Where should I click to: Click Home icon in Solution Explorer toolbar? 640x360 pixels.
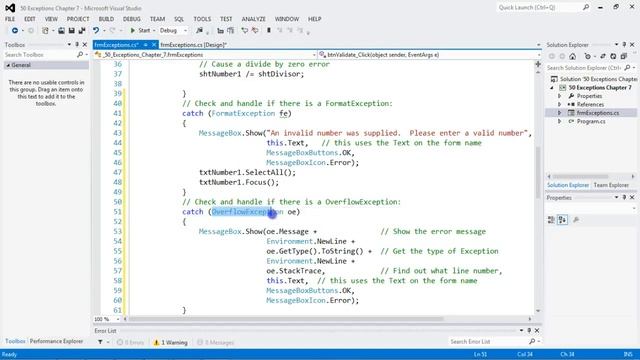tap(573, 56)
